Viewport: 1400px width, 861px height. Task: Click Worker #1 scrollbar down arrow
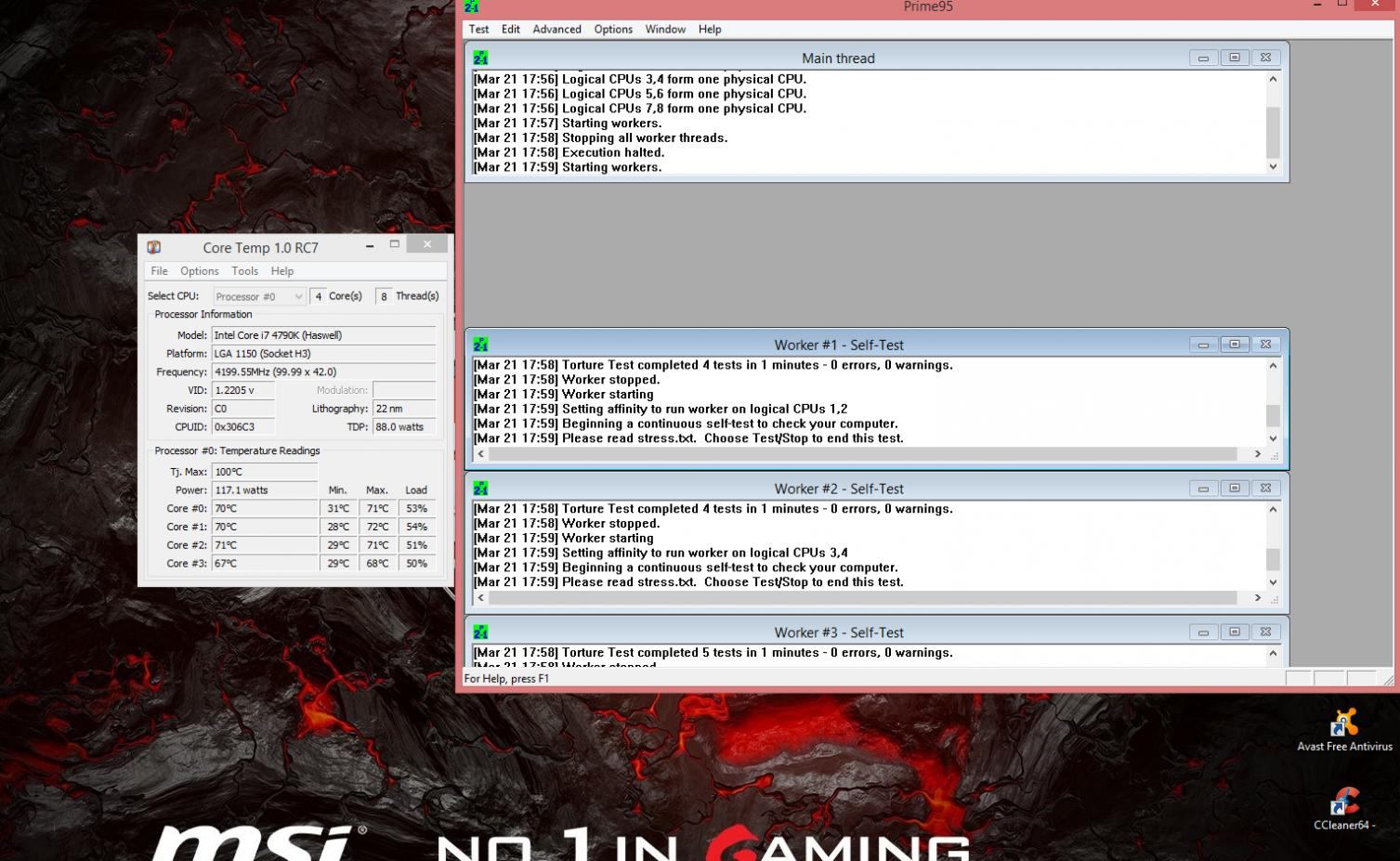(1273, 438)
